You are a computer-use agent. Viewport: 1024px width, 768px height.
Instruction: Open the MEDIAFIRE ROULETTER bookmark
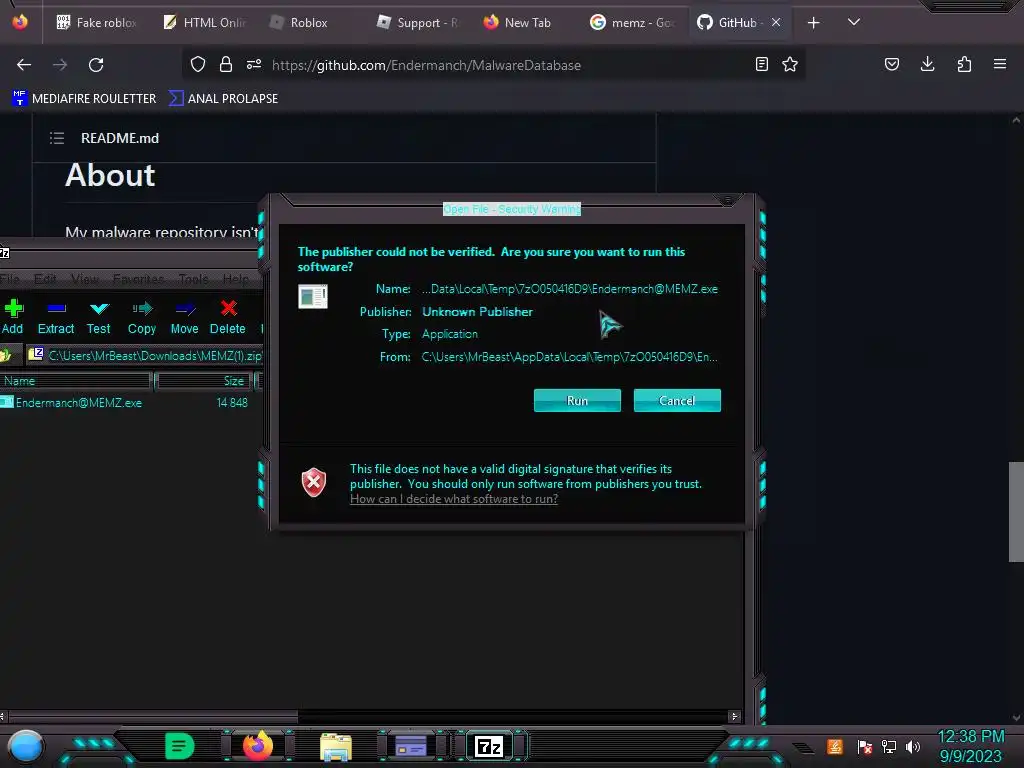click(84, 99)
